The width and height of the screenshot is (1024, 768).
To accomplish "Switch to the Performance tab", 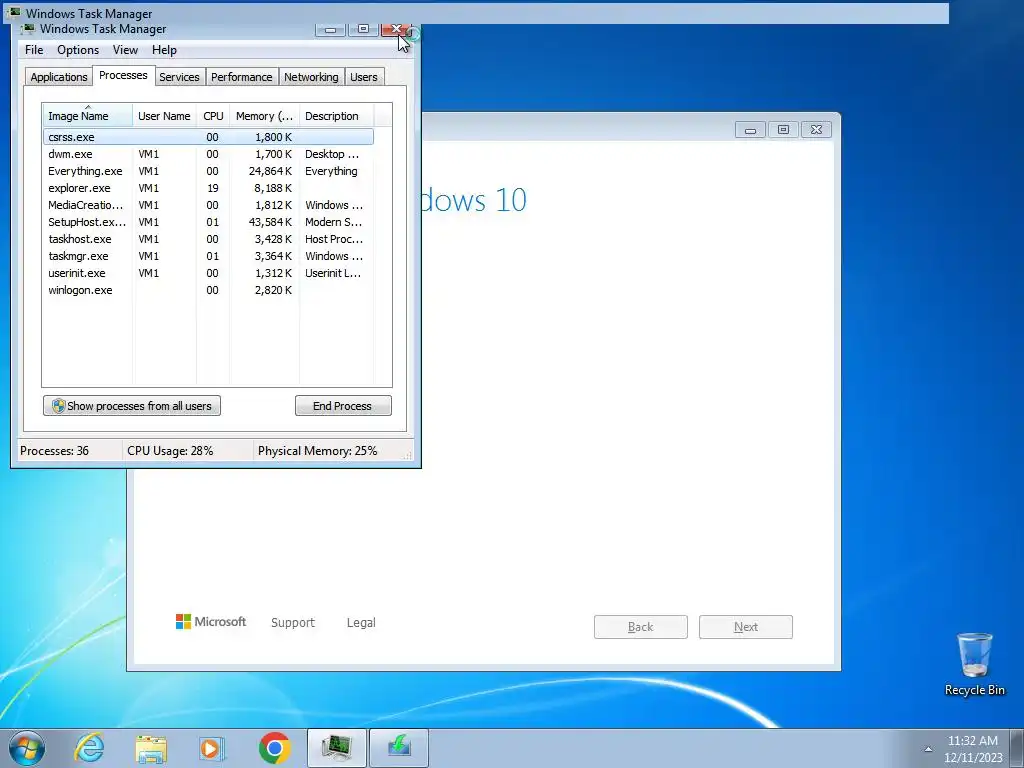I will pos(242,77).
